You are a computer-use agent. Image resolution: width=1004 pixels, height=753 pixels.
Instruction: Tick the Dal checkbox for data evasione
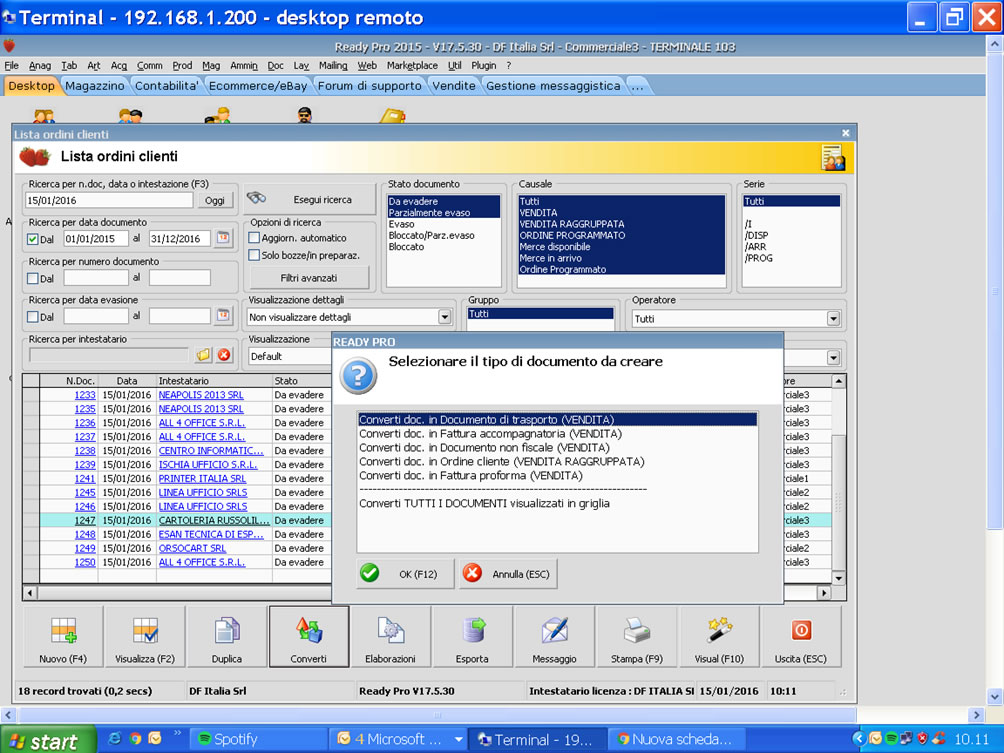coord(33,317)
